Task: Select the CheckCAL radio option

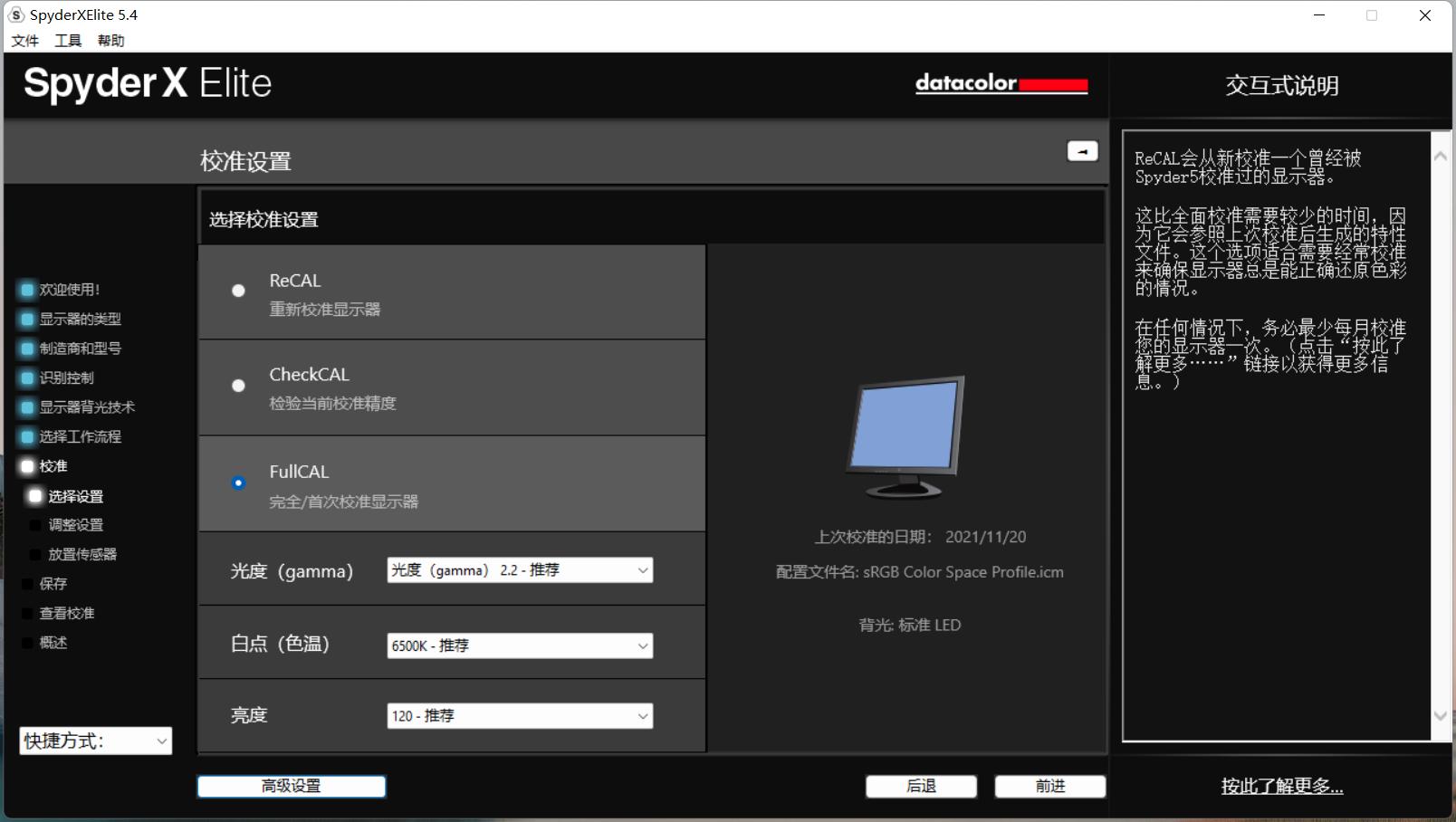Action: pyautogui.click(x=238, y=386)
